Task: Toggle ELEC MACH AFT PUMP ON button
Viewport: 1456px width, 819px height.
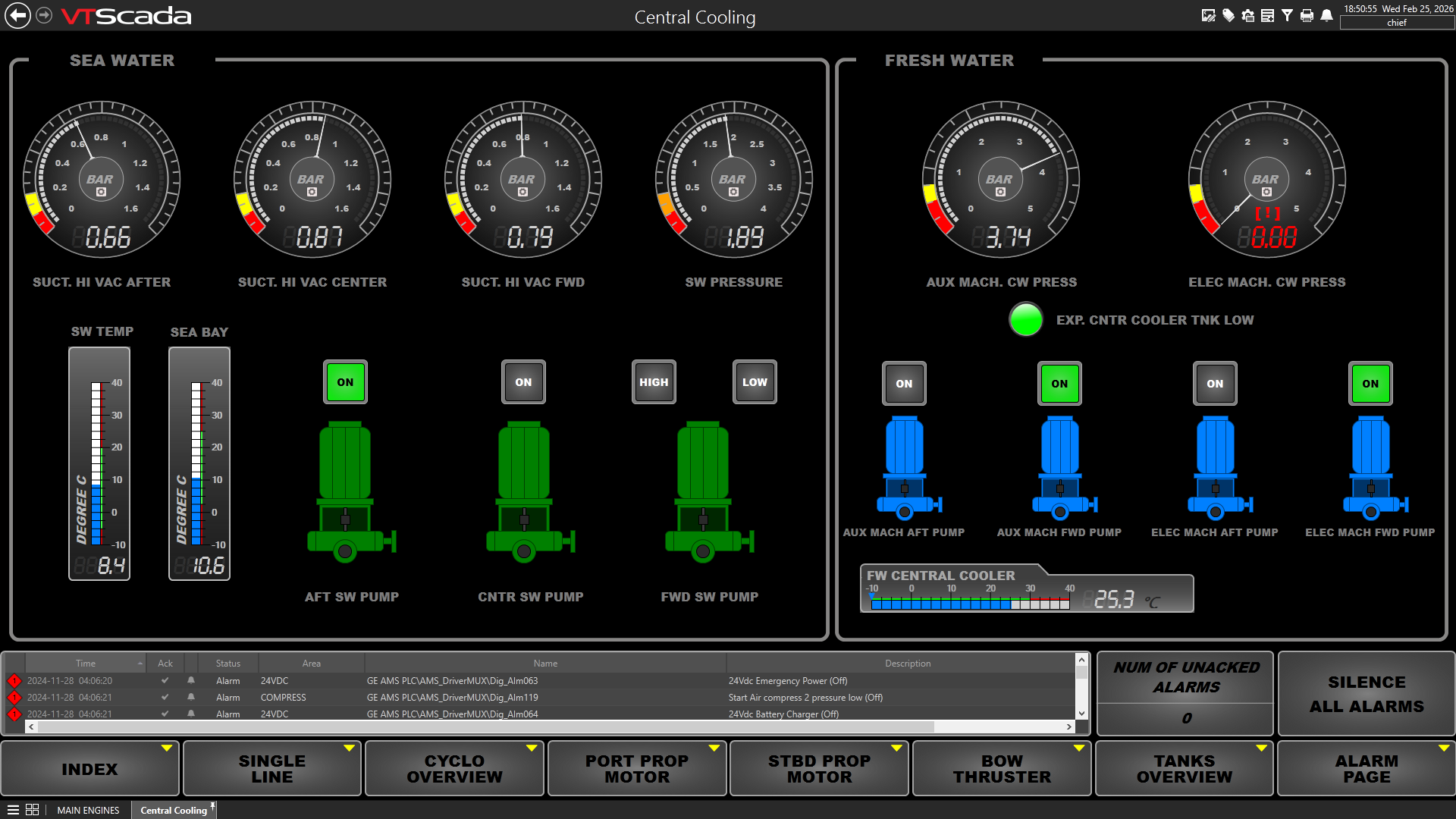Action: (1215, 384)
